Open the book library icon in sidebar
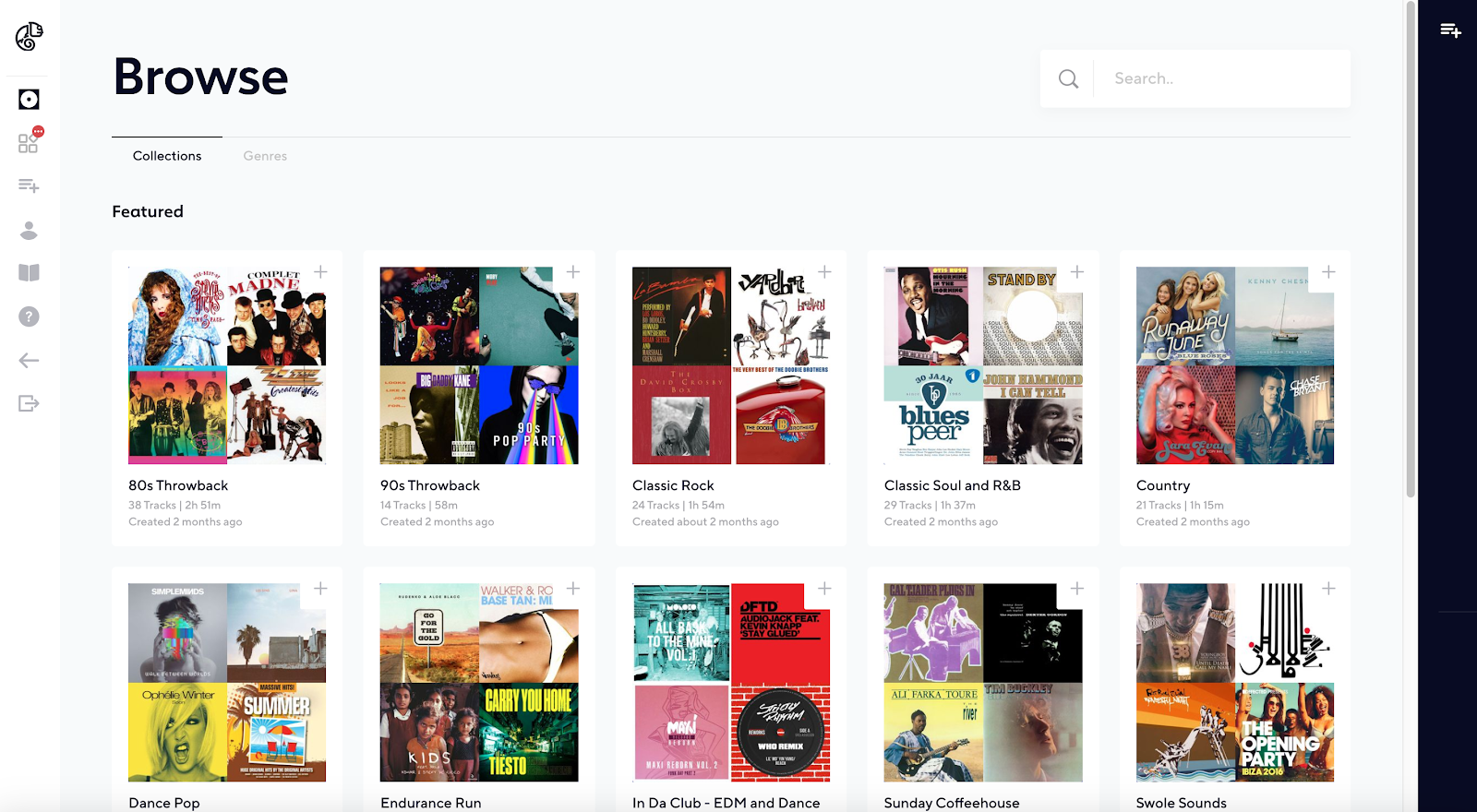Screen dimensions: 1477x812 (x=29, y=273)
